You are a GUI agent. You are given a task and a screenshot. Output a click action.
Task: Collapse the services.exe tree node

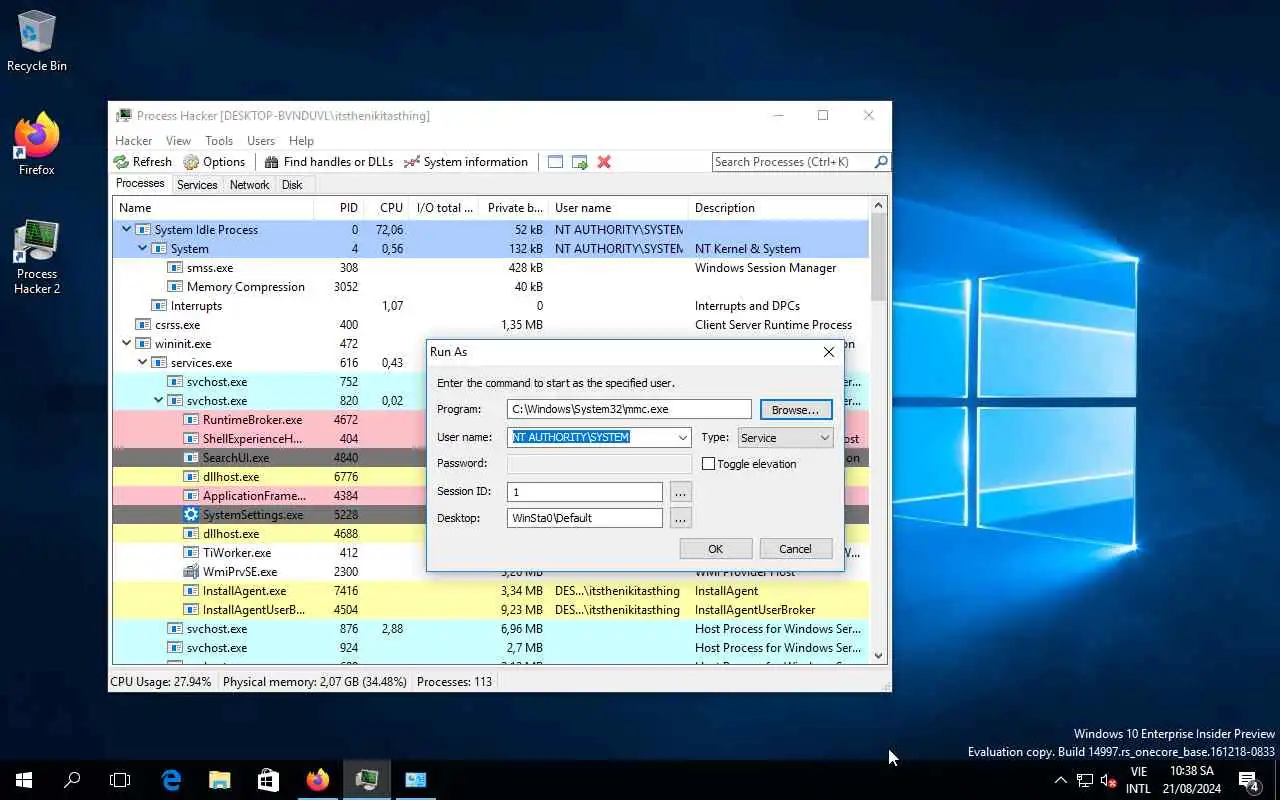point(142,363)
